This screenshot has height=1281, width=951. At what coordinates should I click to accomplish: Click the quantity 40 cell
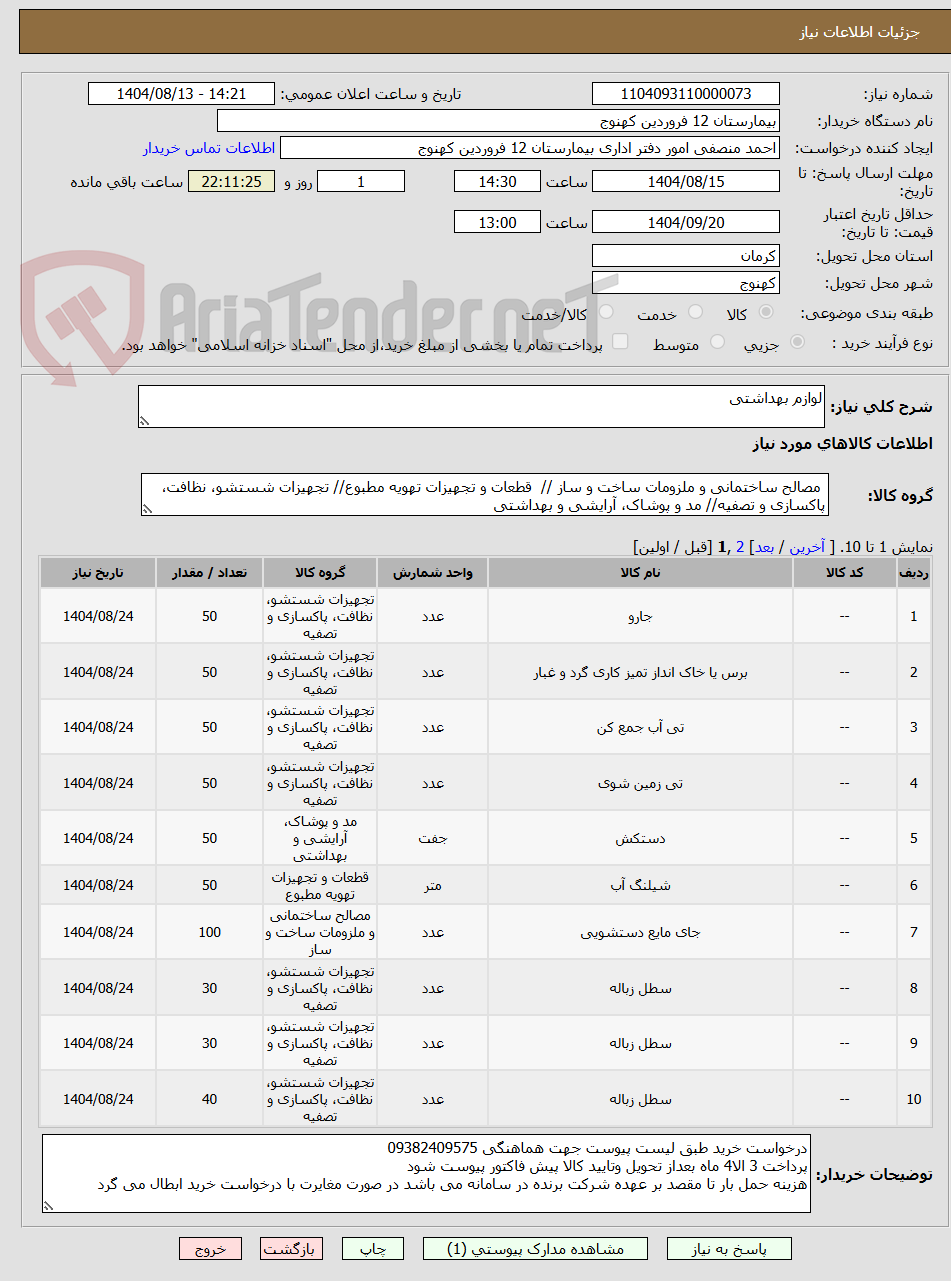pos(209,1099)
